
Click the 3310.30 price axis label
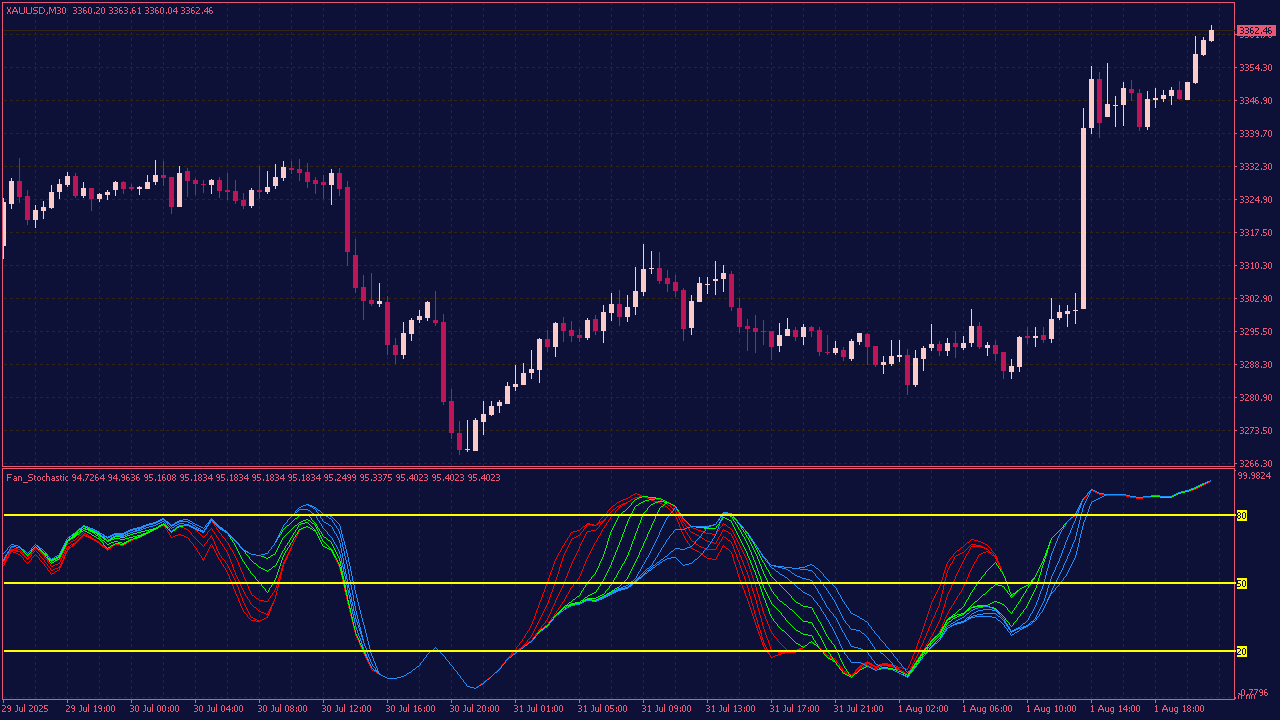click(x=1254, y=266)
